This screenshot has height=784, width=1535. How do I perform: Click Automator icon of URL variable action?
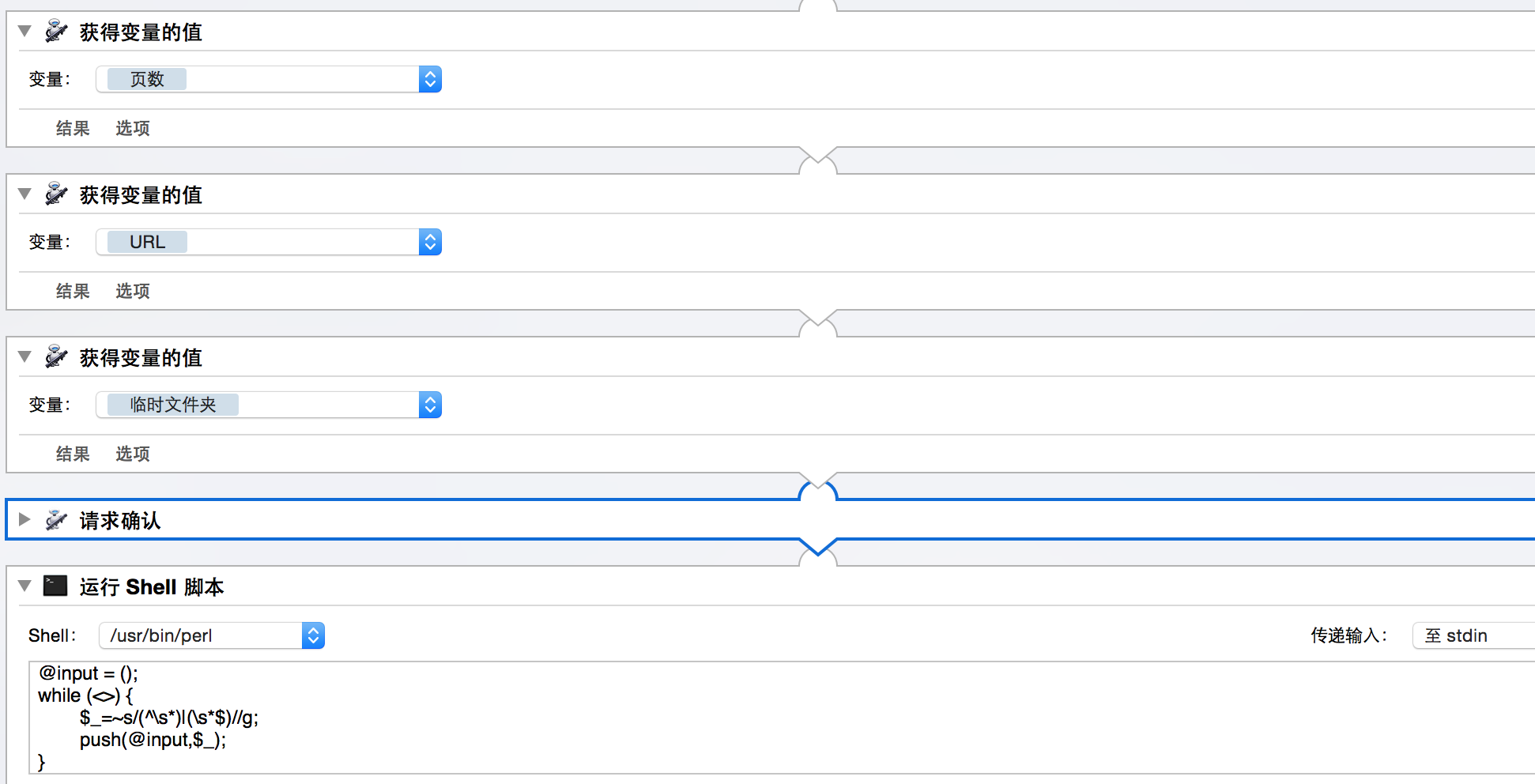point(56,194)
